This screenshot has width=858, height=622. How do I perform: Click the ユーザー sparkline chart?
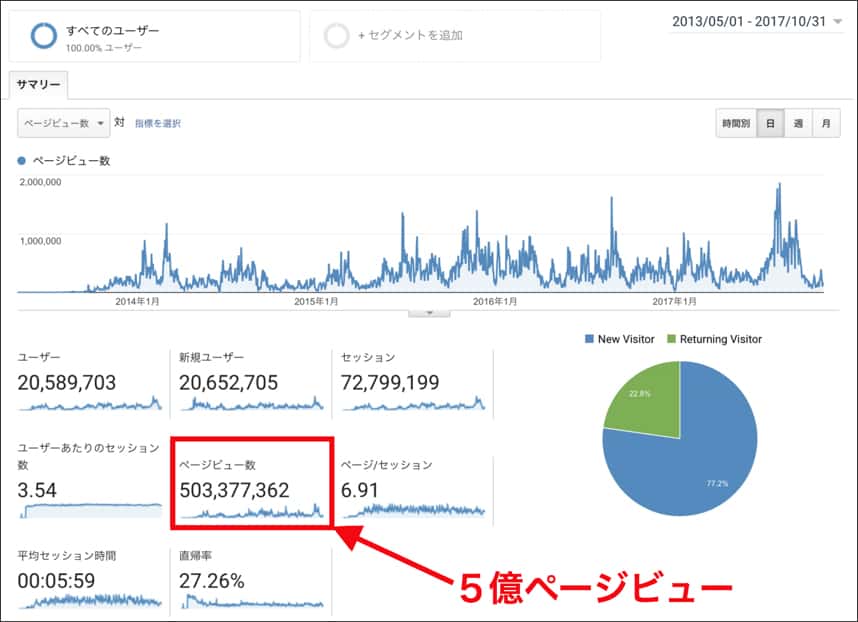pos(90,404)
